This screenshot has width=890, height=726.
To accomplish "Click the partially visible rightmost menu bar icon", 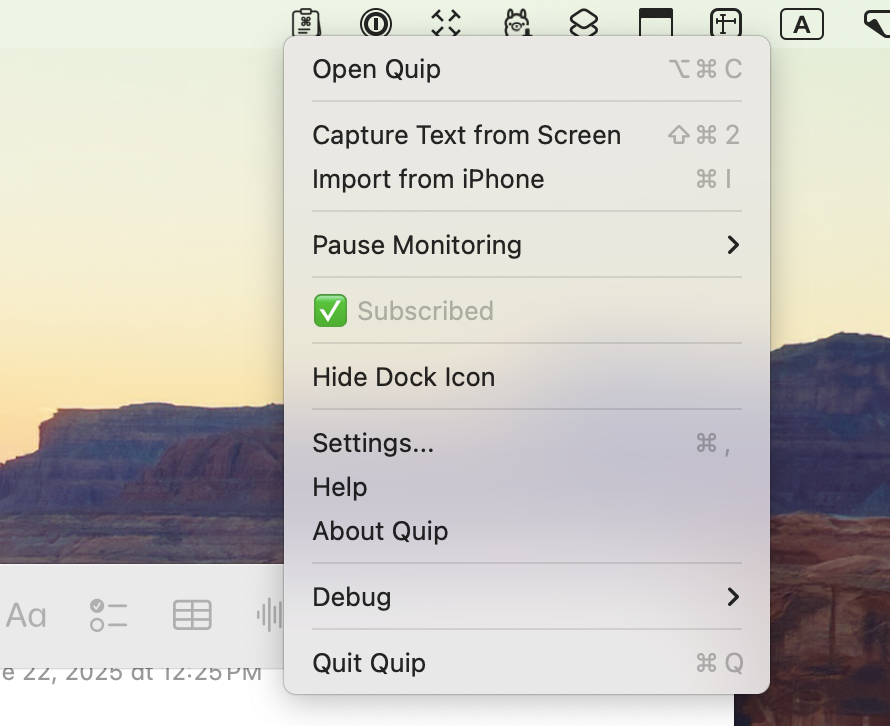I will (877, 24).
